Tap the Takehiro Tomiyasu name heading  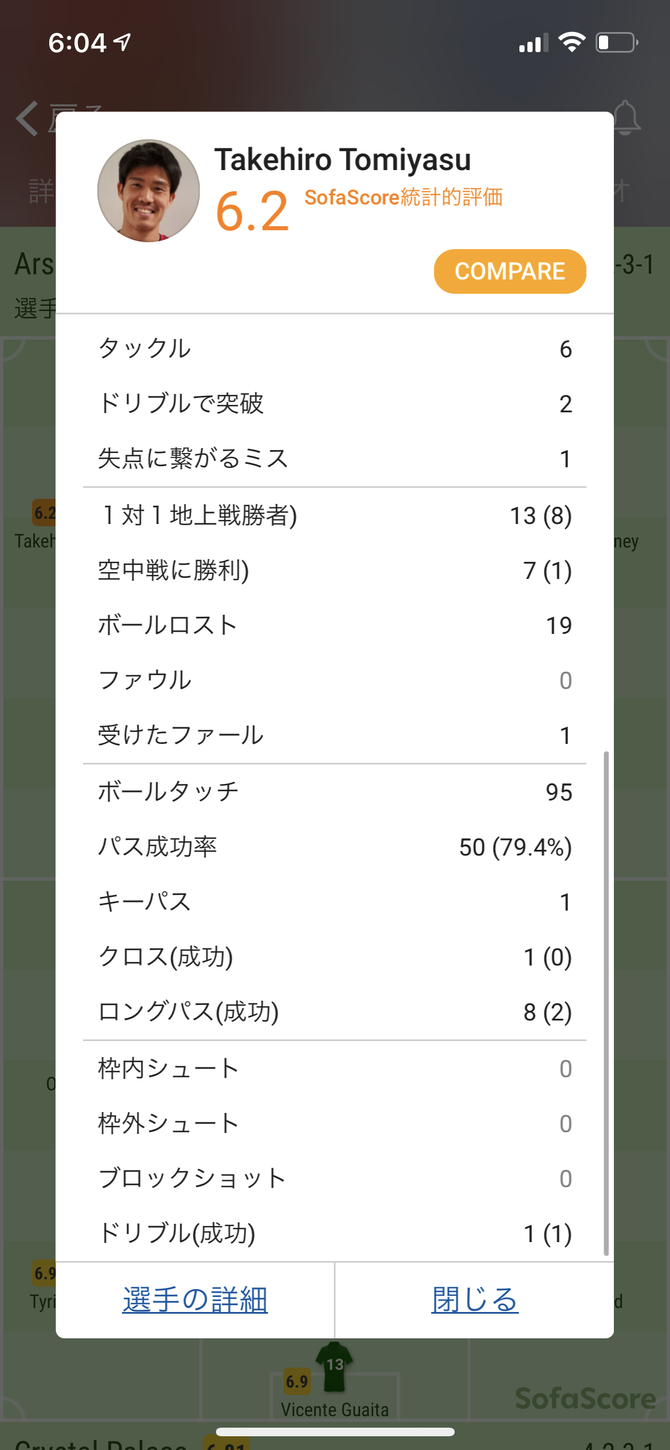342,160
